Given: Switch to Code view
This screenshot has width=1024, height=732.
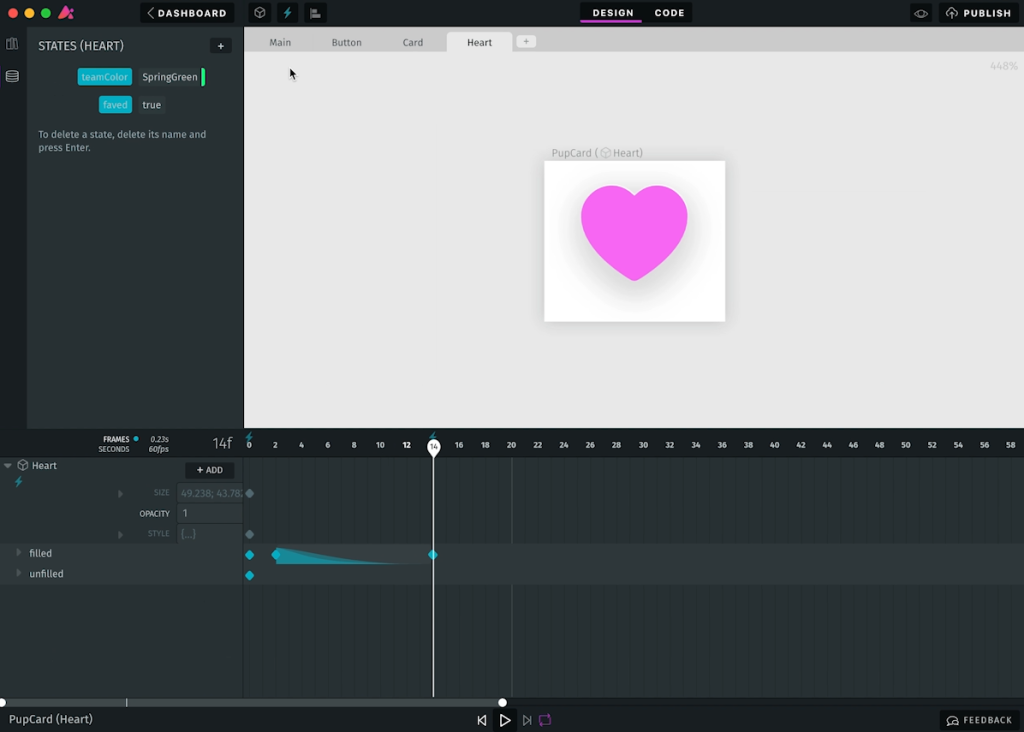Looking at the screenshot, I should [x=669, y=13].
